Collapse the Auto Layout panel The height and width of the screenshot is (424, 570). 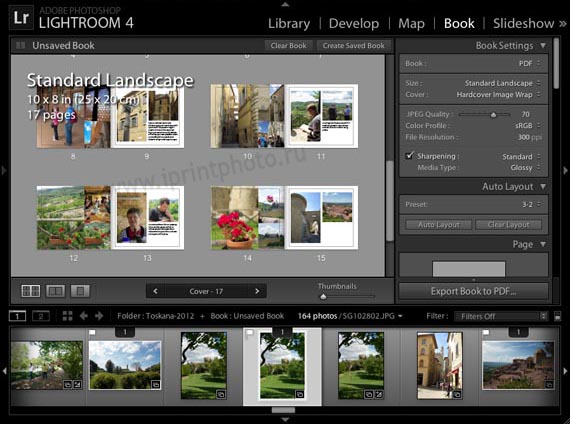coord(543,187)
